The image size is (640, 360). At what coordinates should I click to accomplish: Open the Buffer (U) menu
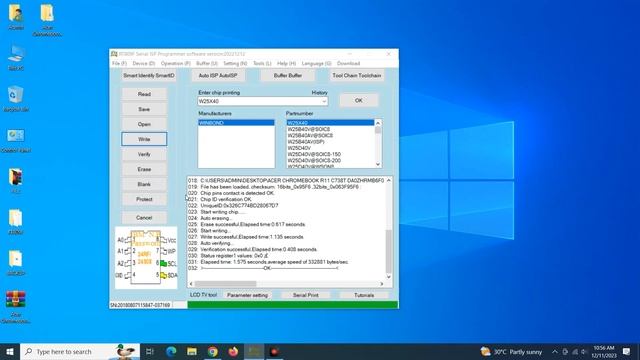[x=207, y=64]
